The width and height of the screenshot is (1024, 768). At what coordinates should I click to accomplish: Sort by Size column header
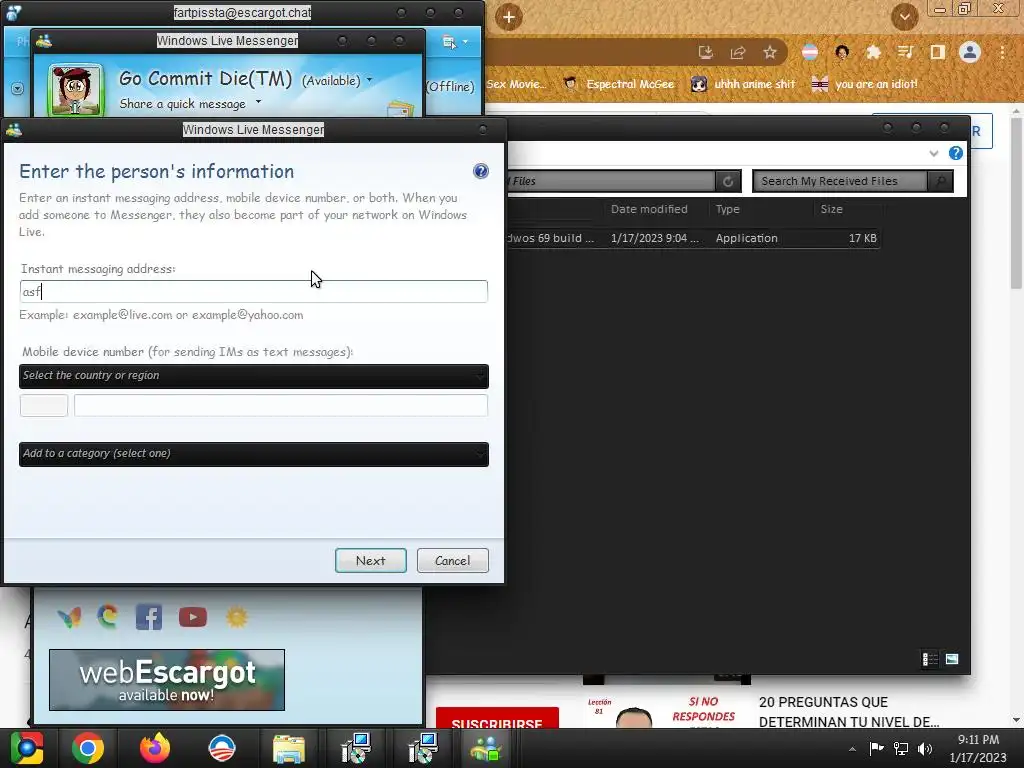pyautogui.click(x=831, y=209)
